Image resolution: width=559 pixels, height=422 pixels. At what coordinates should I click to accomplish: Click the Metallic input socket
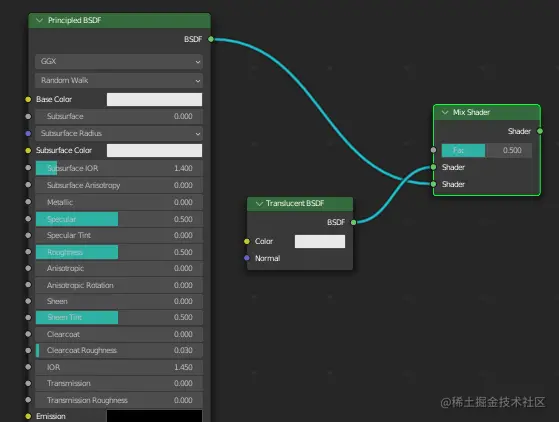(x=28, y=202)
